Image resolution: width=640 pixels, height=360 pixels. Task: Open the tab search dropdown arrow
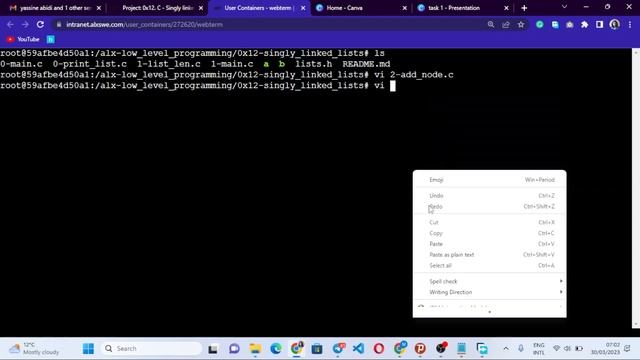click(564, 7)
